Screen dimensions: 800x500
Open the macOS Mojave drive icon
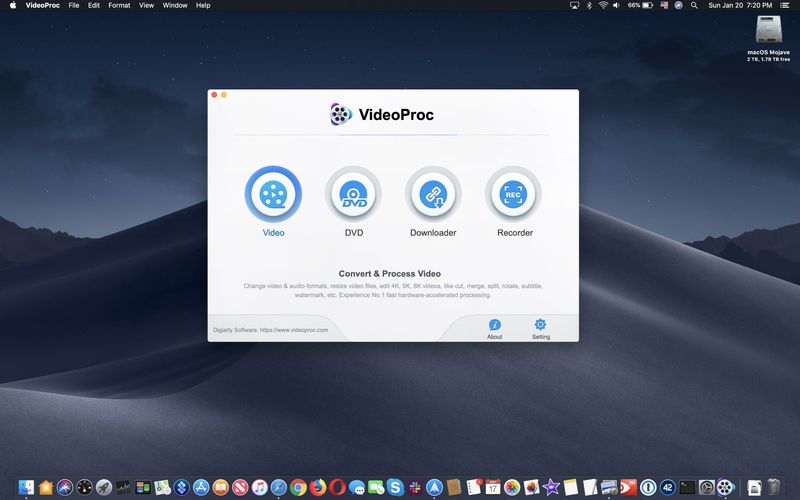click(x=768, y=30)
